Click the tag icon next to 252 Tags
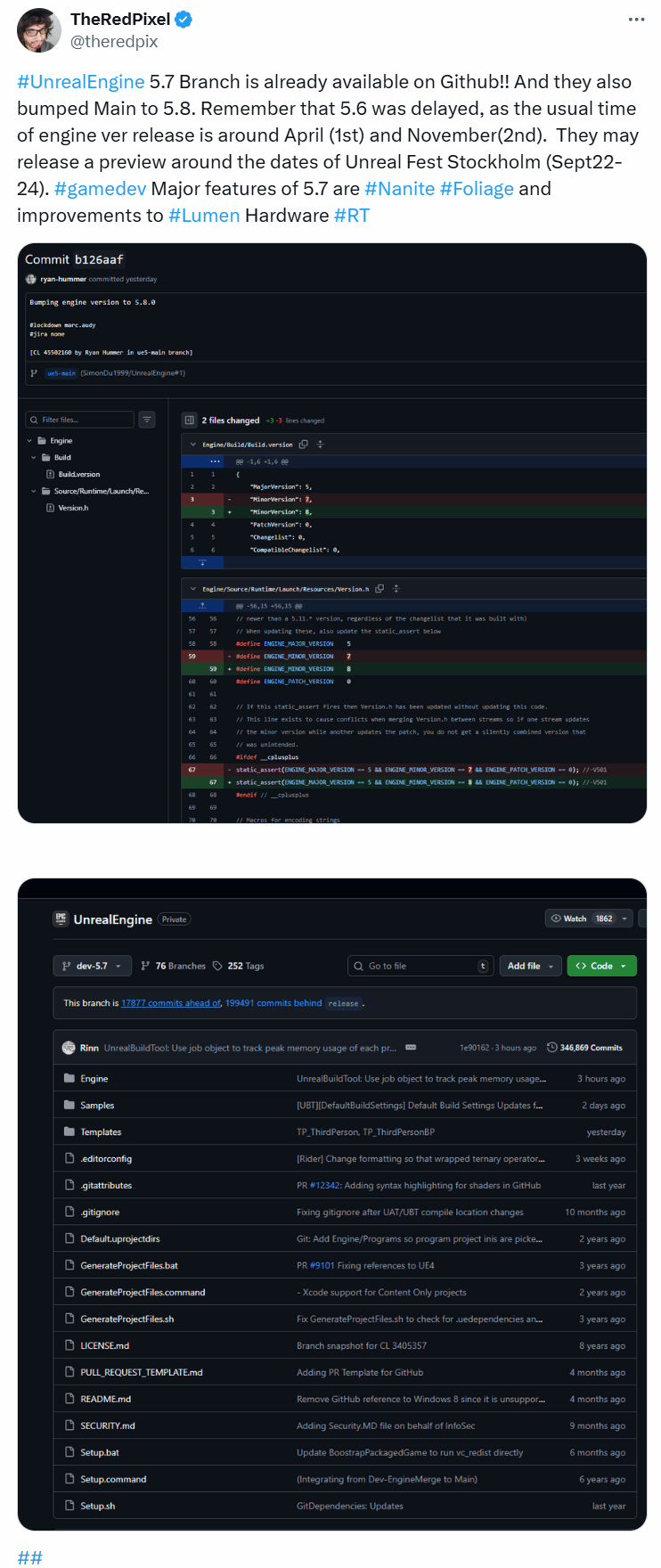The width and height of the screenshot is (661, 1568). 217,966
